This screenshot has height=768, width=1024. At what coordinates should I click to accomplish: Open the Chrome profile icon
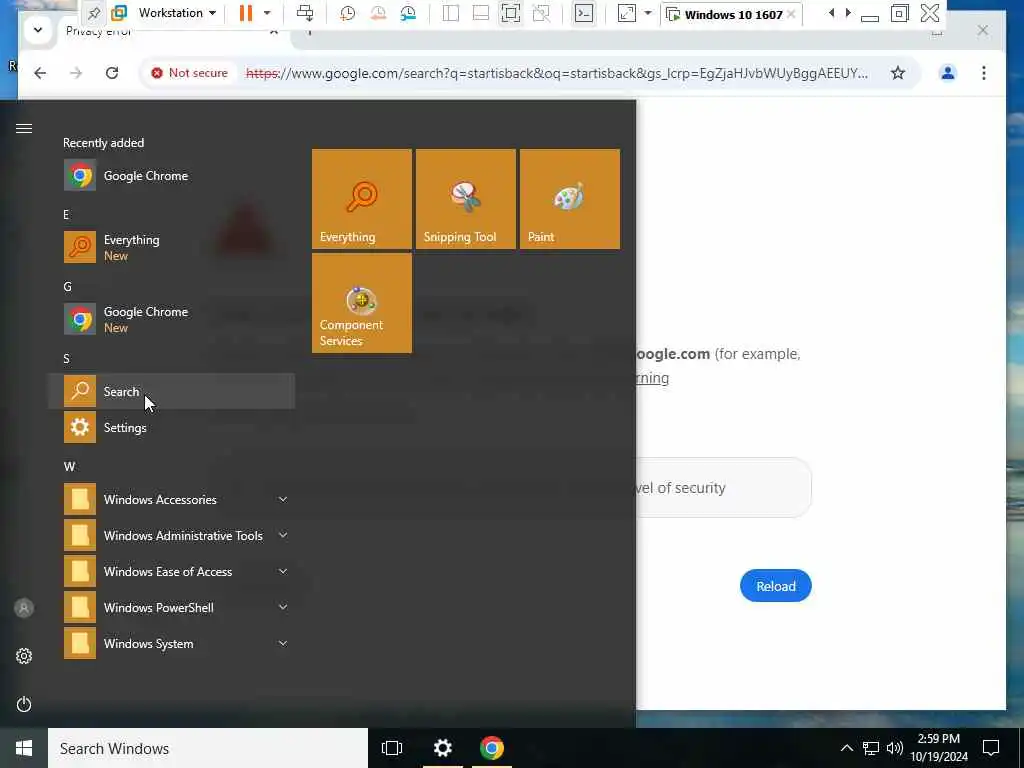point(948,73)
